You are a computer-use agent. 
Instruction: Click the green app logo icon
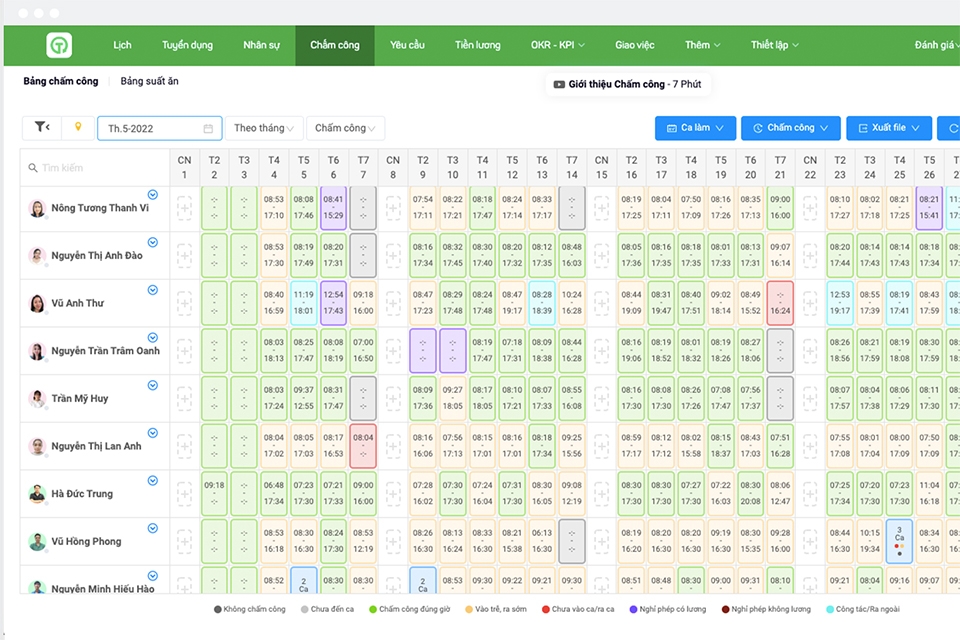(x=59, y=45)
